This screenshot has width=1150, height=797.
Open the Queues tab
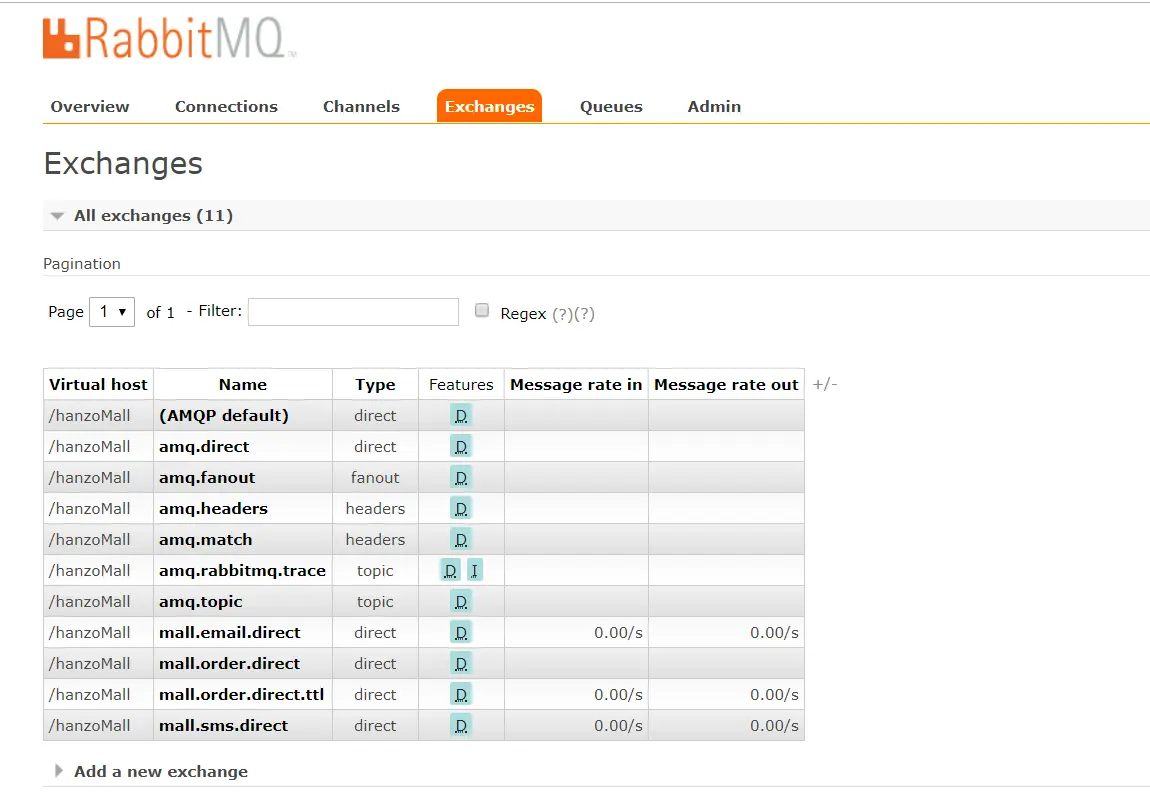[611, 106]
